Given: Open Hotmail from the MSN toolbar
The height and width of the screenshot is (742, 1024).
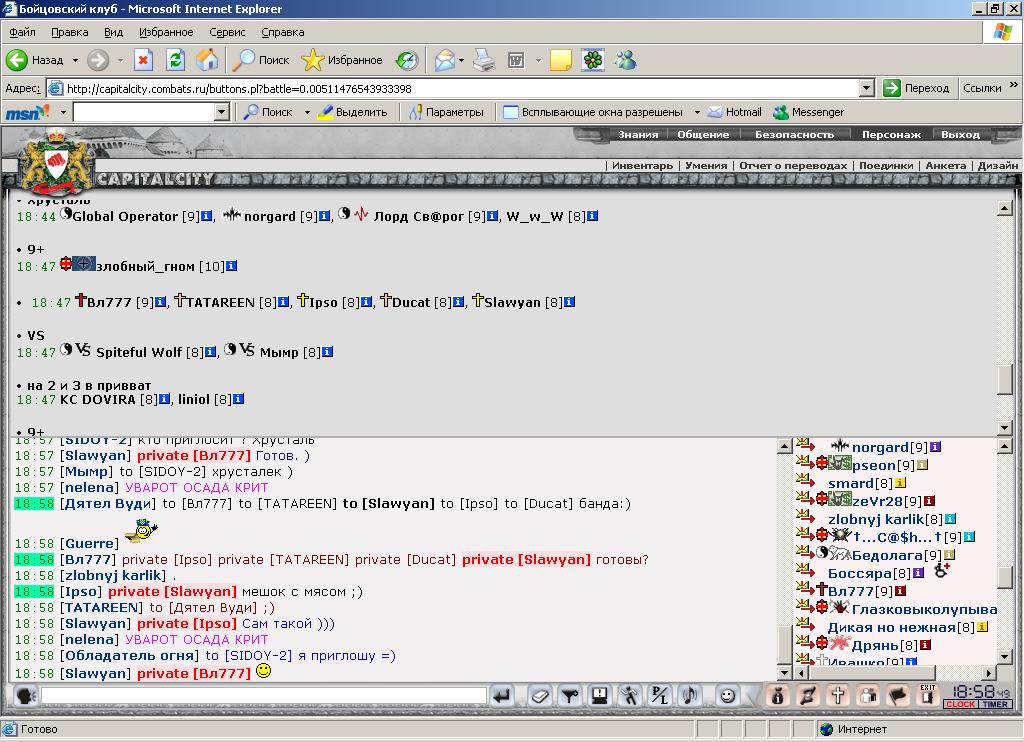Looking at the screenshot, I should (735, 112).
